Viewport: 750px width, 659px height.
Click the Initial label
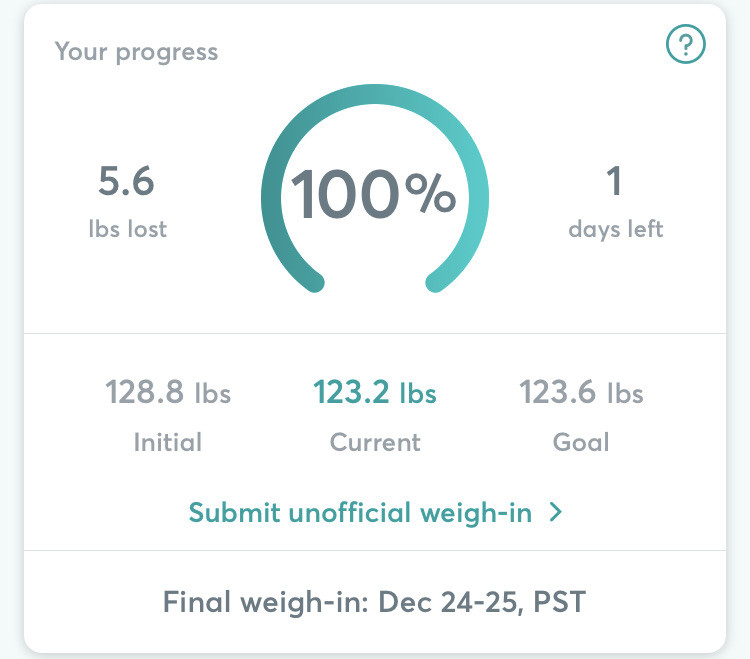pyautogui.click(x=168, y=442)
